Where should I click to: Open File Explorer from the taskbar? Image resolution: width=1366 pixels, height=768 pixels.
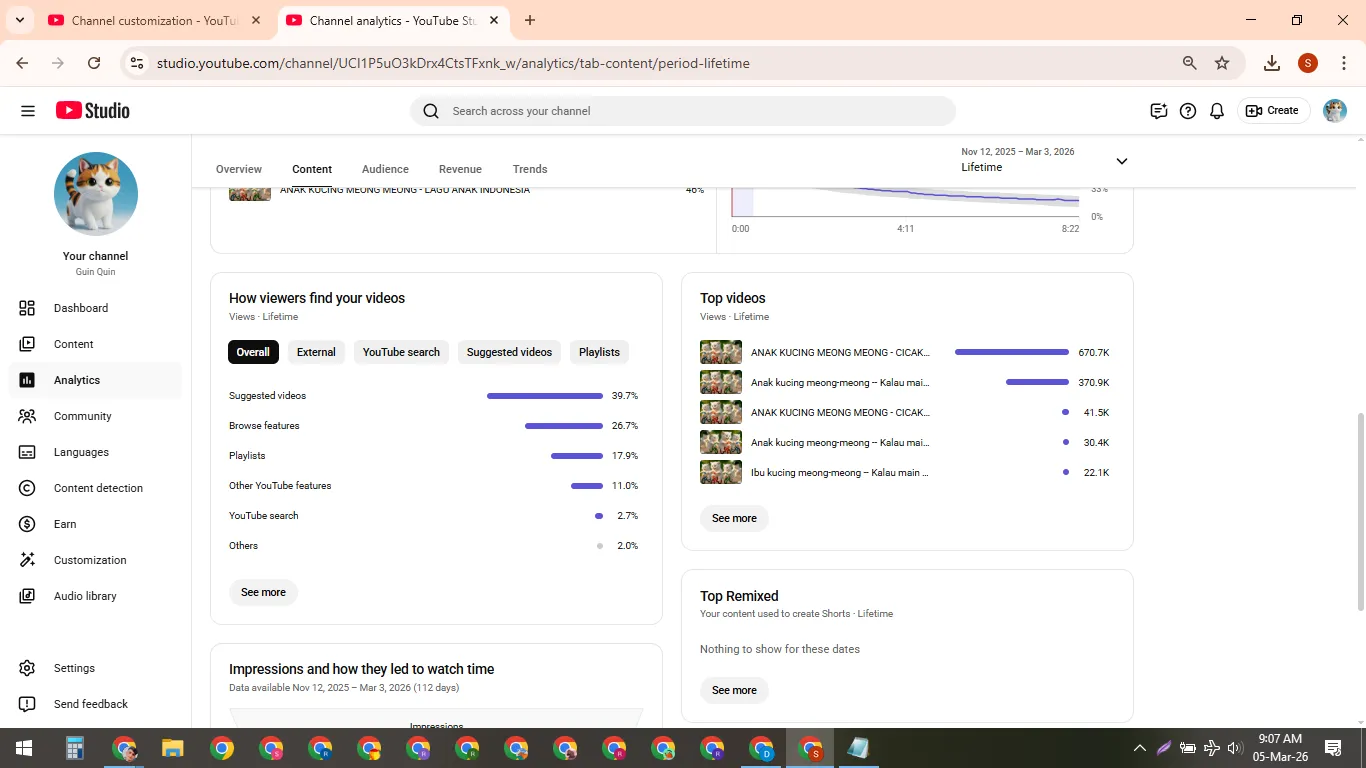point(173,748)
